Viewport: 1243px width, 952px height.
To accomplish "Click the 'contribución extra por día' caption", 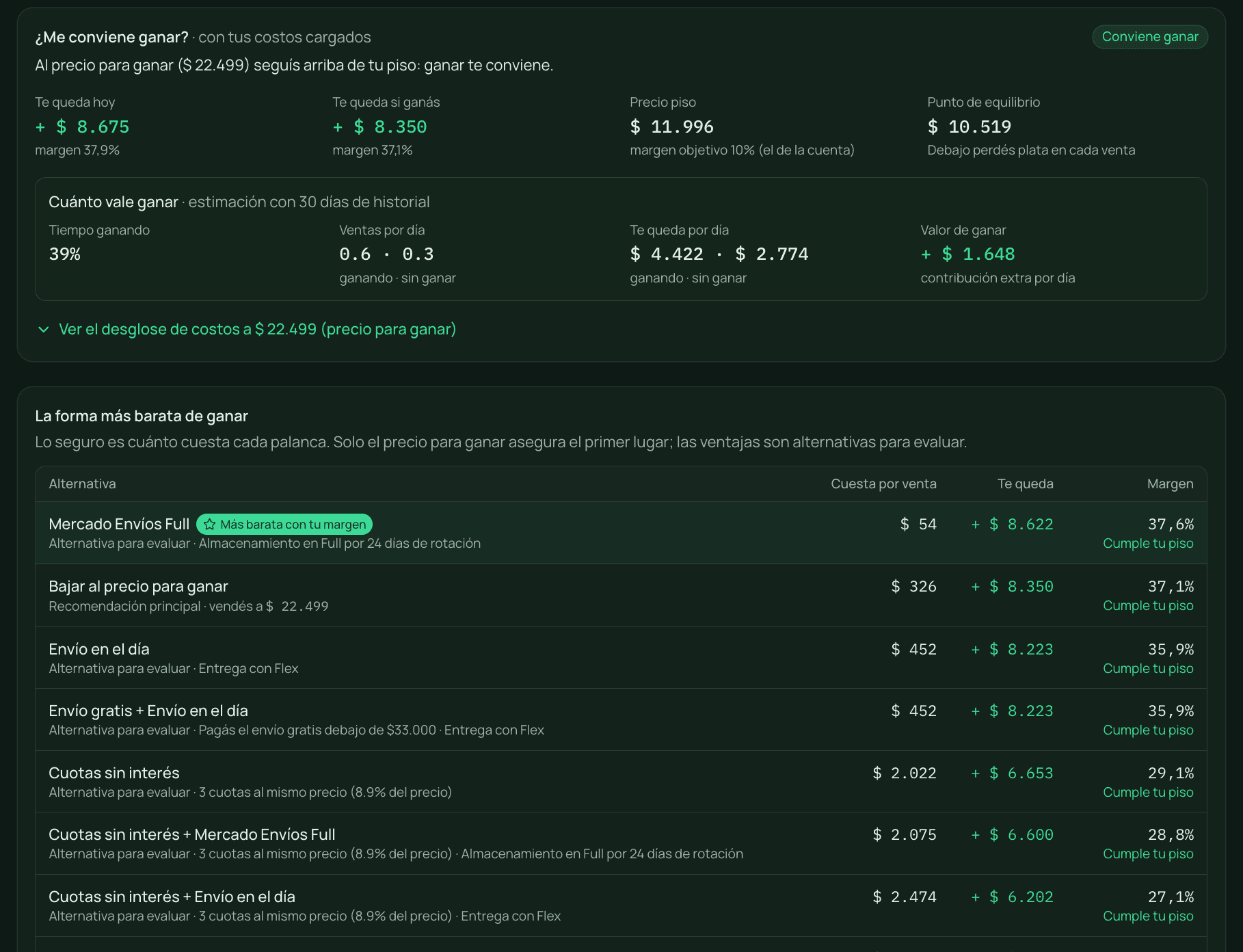I will pyautogui.click(x=998, y=278).
